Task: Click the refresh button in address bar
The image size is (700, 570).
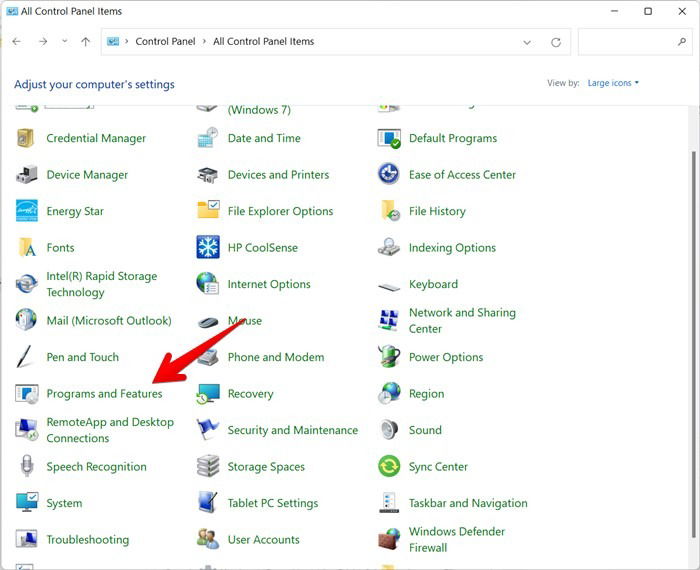Action: pos(556,42)
